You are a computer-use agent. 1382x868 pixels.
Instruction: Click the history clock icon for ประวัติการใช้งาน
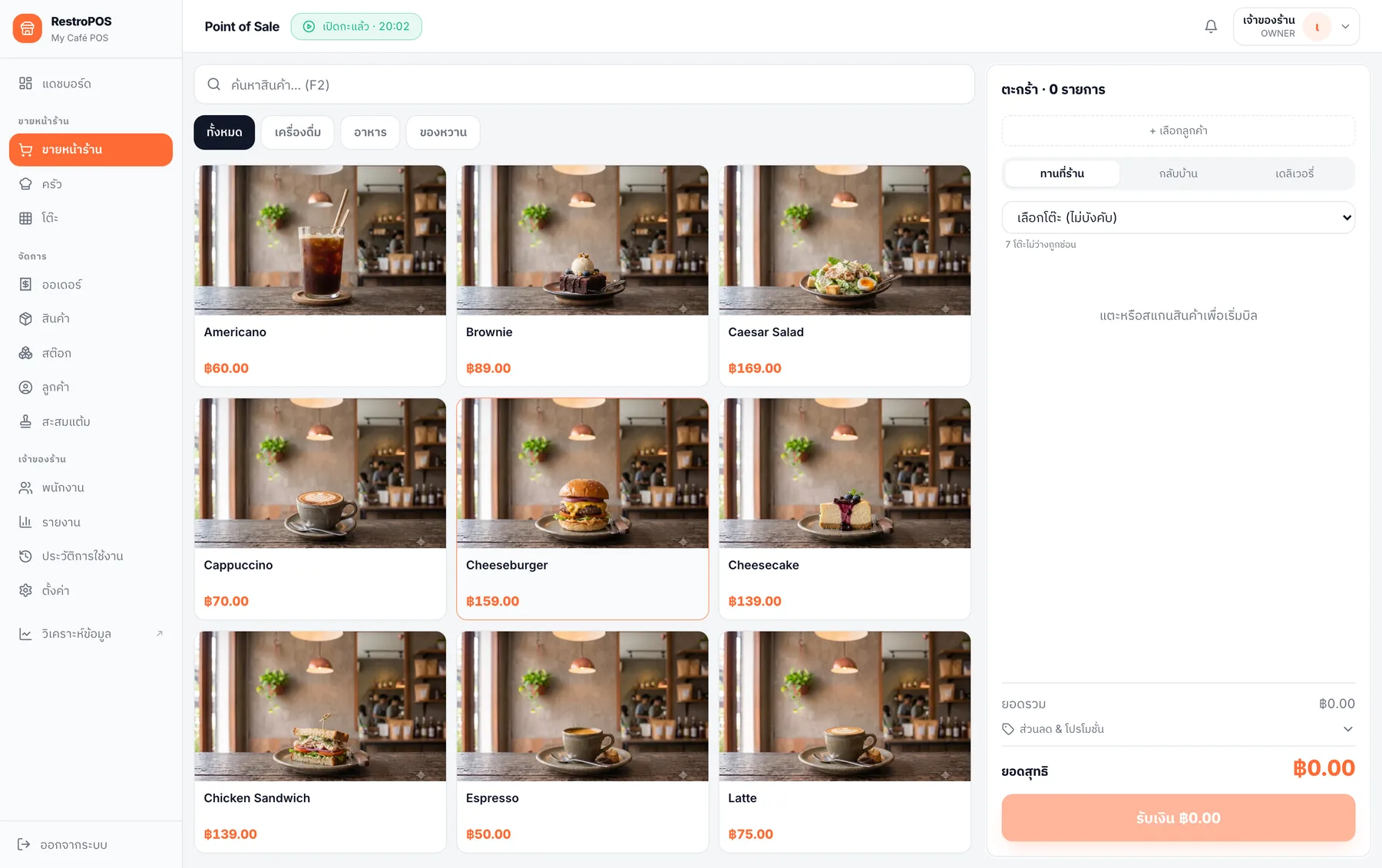(25, 556)
